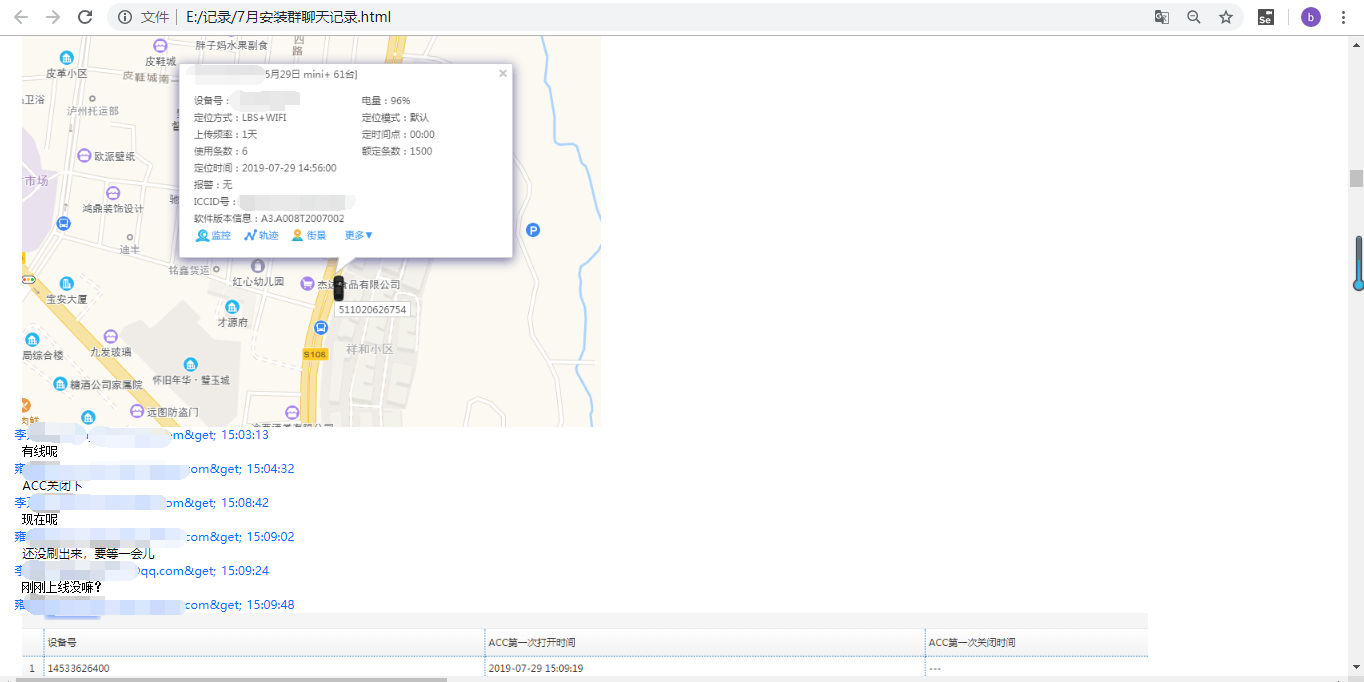This screenshot has height=682, width=1364.
Task: Click the sender line timestamped 15:08:42
Action: pos(141,503)
